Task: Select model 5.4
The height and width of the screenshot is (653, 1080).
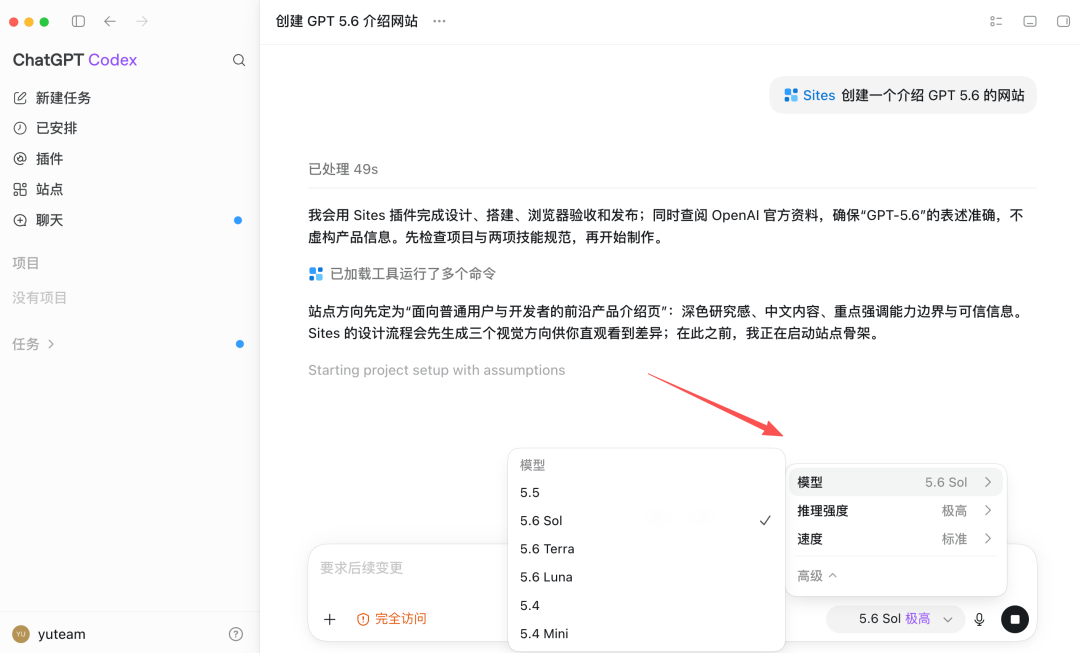Action: 646,605
